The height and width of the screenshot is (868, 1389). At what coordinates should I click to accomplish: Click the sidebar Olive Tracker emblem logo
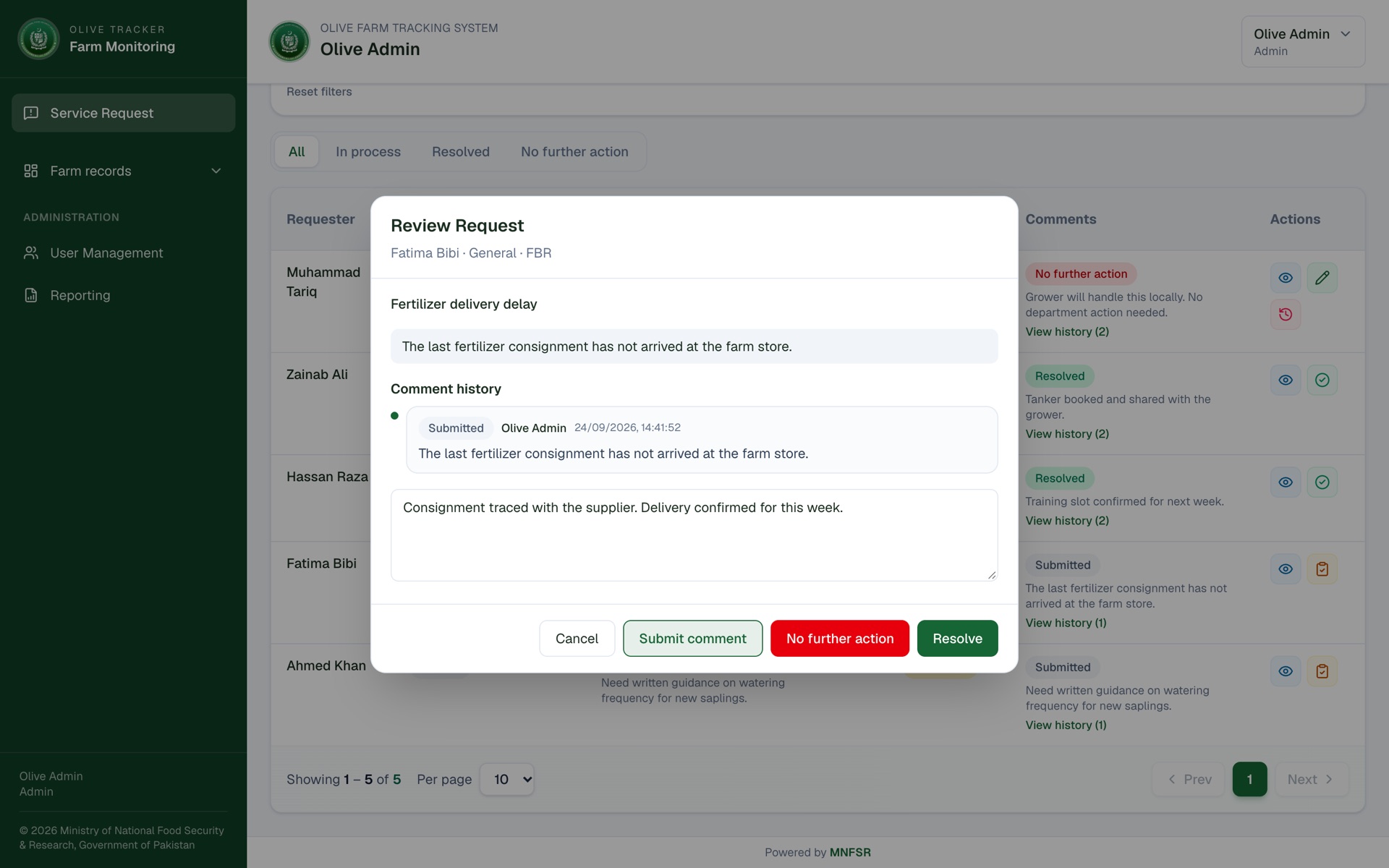point(38,38)
